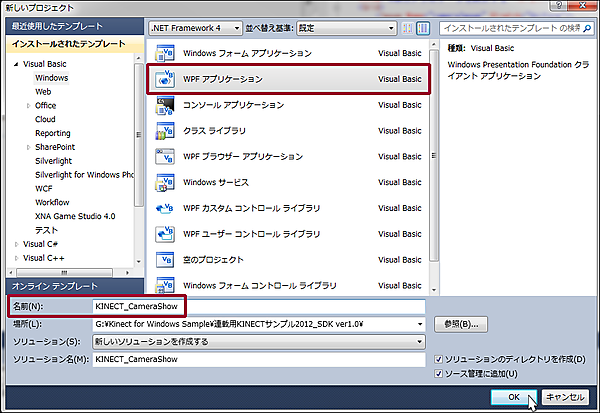Select XNA Game Studio 4.0 tree item

[75, 216]
